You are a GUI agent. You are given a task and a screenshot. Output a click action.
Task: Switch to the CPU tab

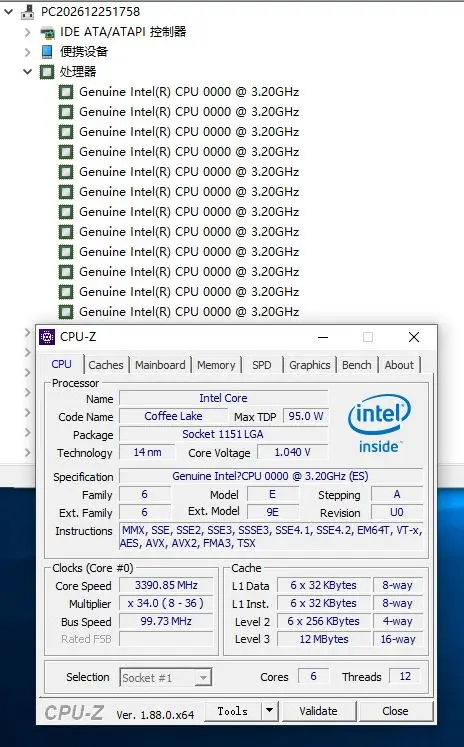[x=61, y=364]
